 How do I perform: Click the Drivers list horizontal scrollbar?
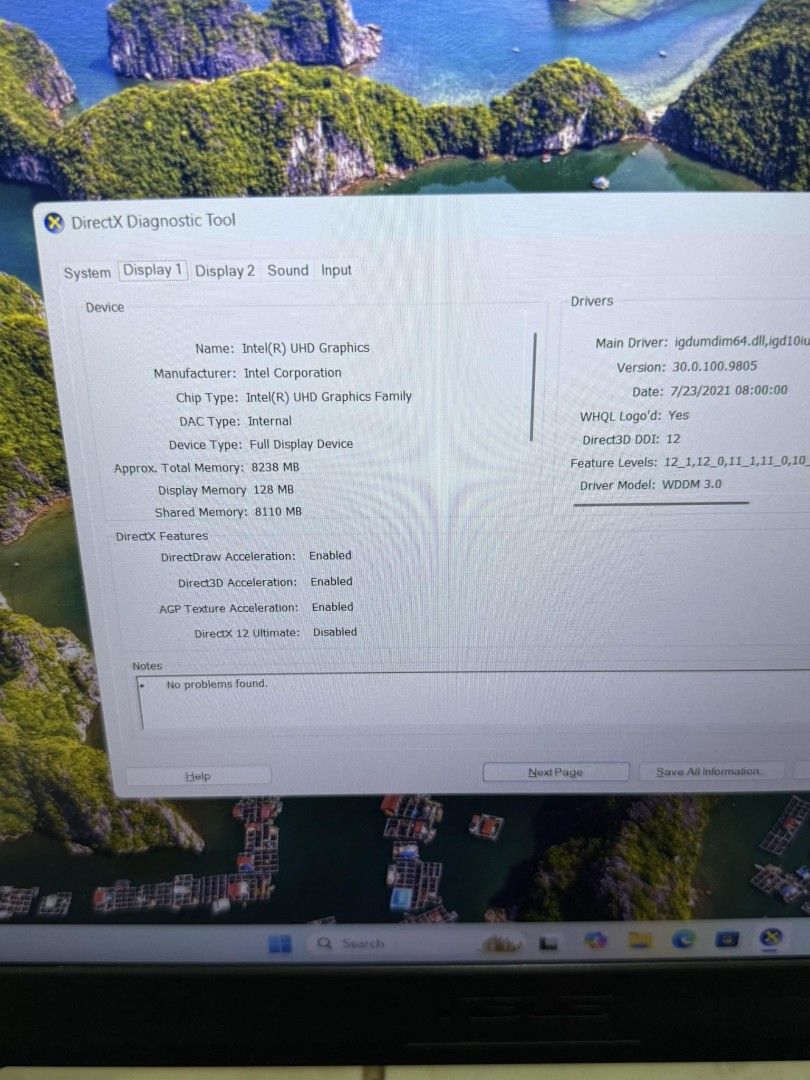[661, 503]
